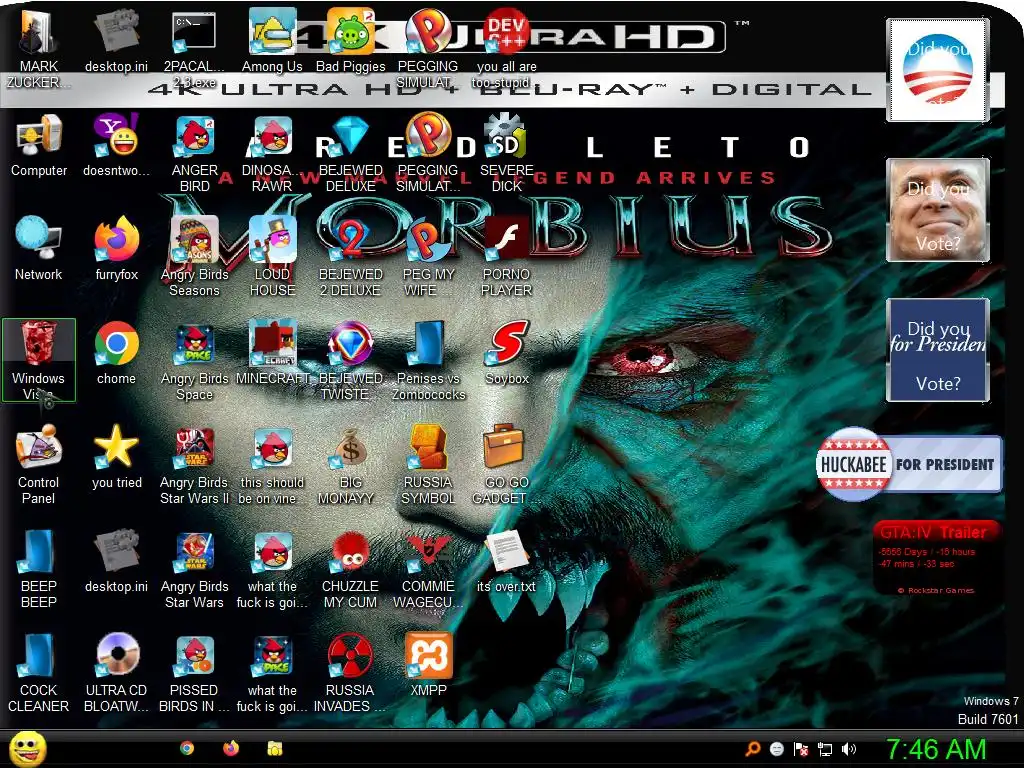Open the Among Us desktop shortcut
This screenshot has height=768, width=1024.
click(272, 40)
